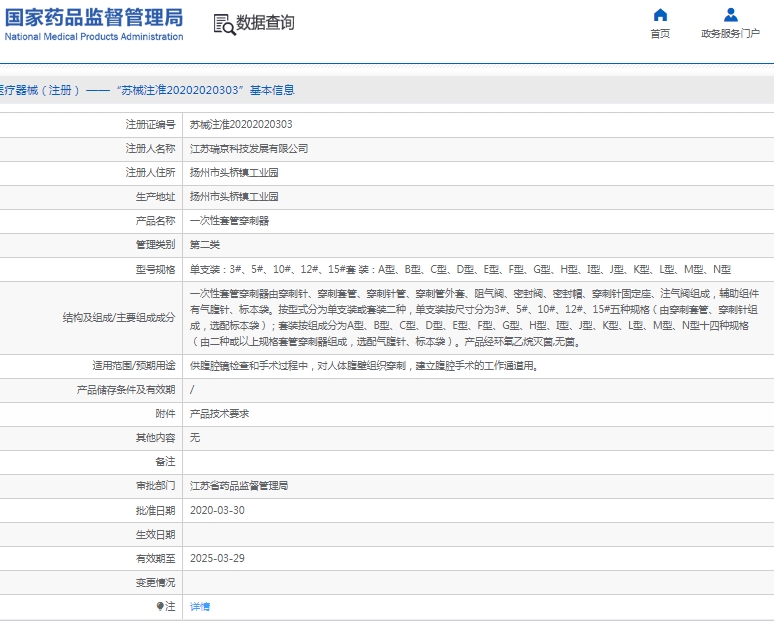774x624 pixels.
Task: Click product name 一次性套管穿刺器
Action: click(230, 221)
